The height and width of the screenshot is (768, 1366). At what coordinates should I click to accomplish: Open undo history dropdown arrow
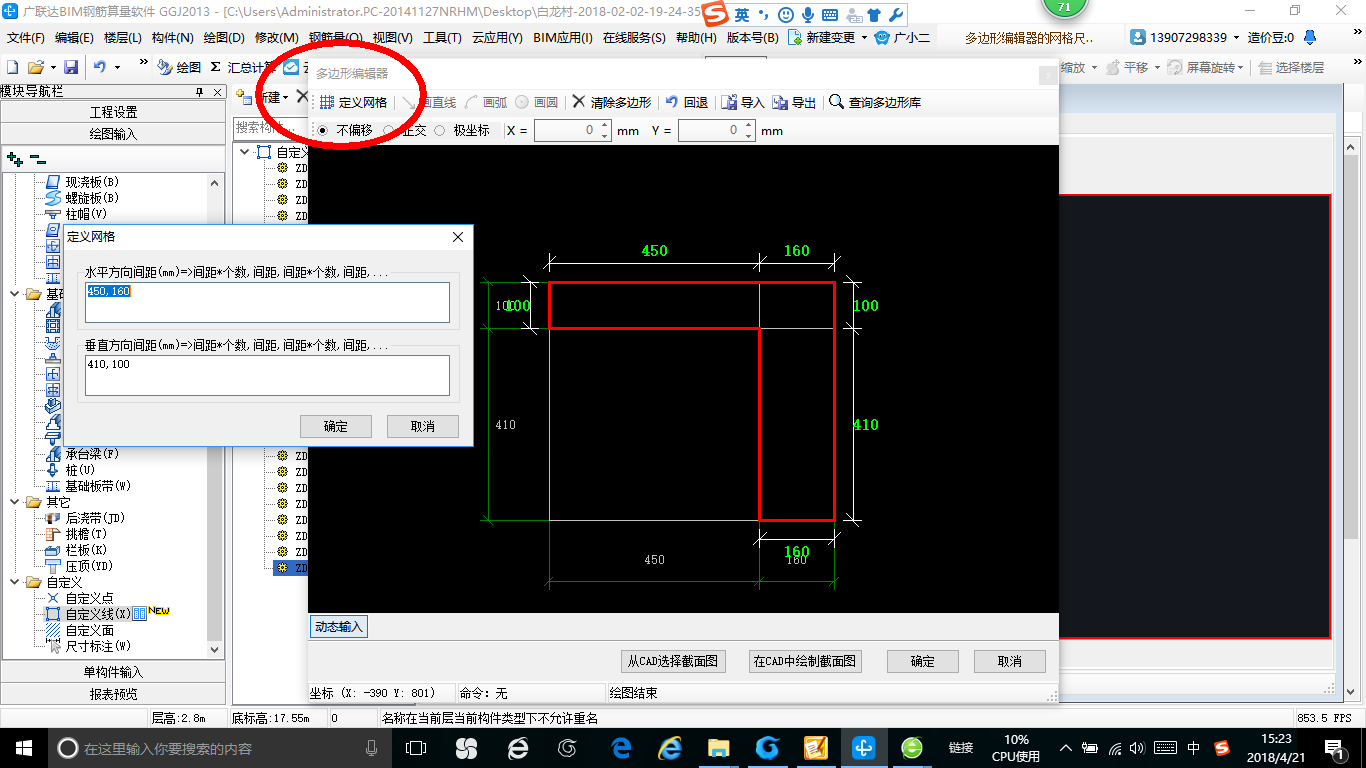pyautogui.click(x=117, y=67)
